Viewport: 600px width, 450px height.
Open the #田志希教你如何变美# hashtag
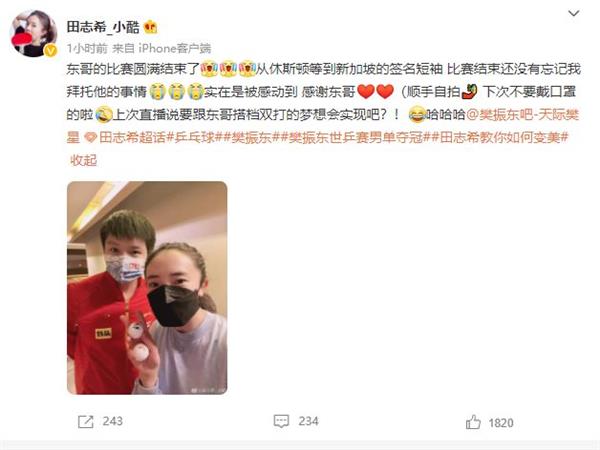(497, 137)
